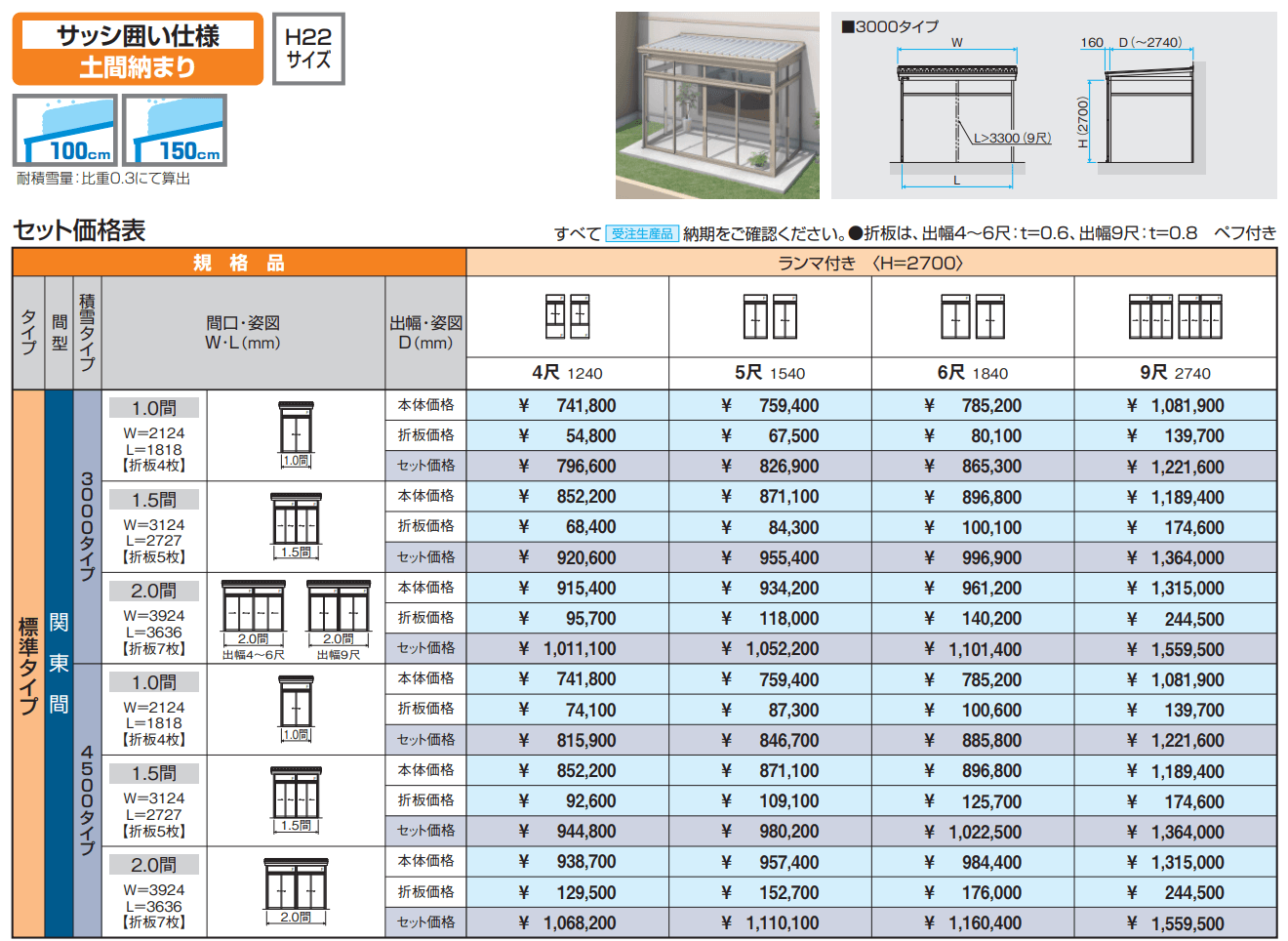1288x941 pixels.
Task: Click the 受注生産品 label
Action: pos(641,233)
